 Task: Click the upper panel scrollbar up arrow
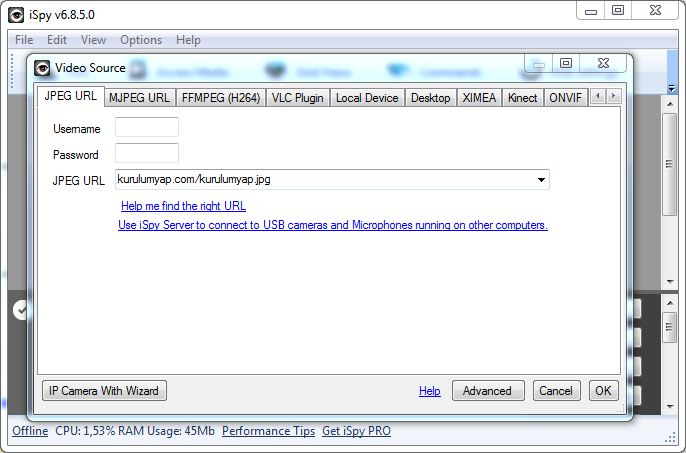[x=670, y=104]
